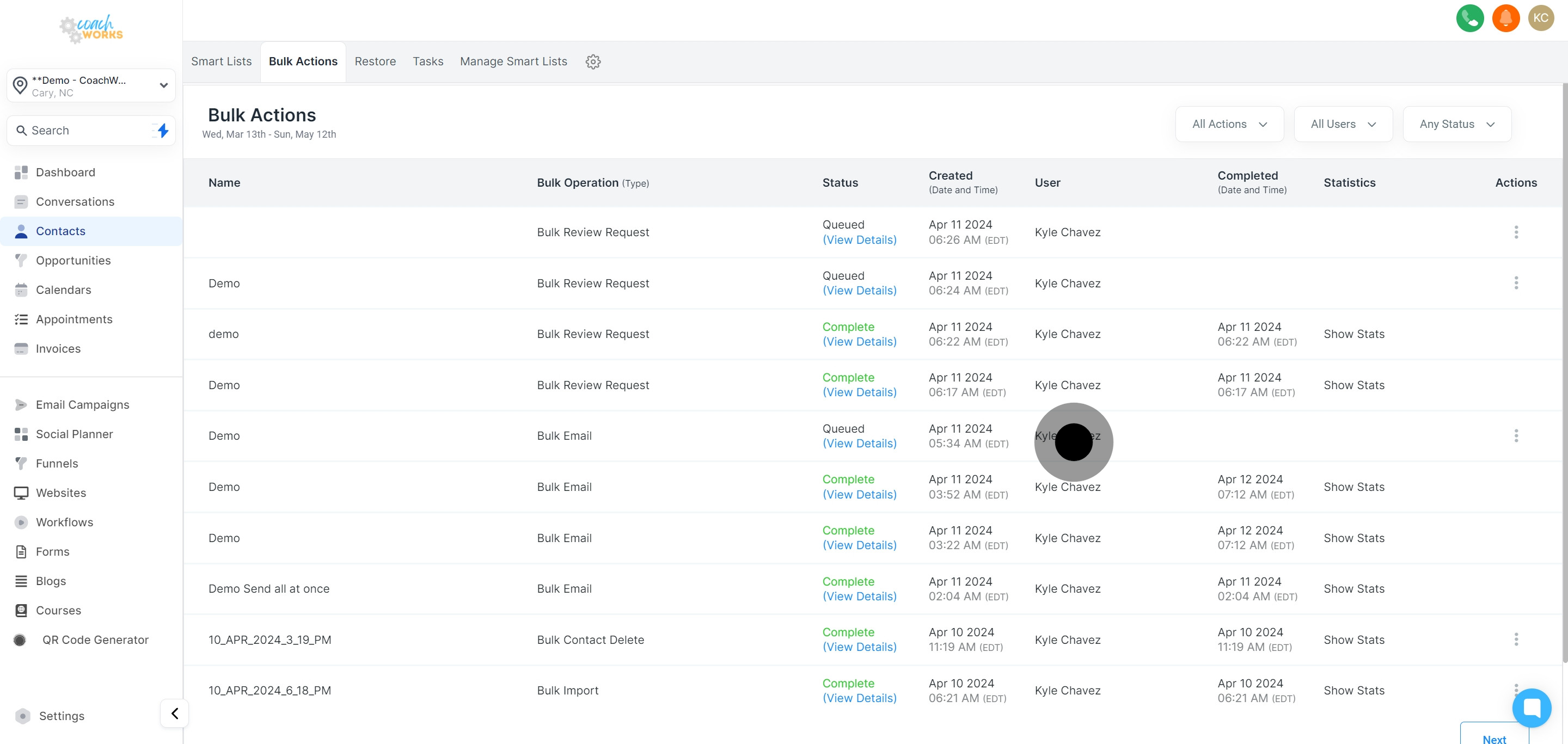1568x744 pixels.
Task: Open the chat widget bubble icon
Action: pos(1532,708)
